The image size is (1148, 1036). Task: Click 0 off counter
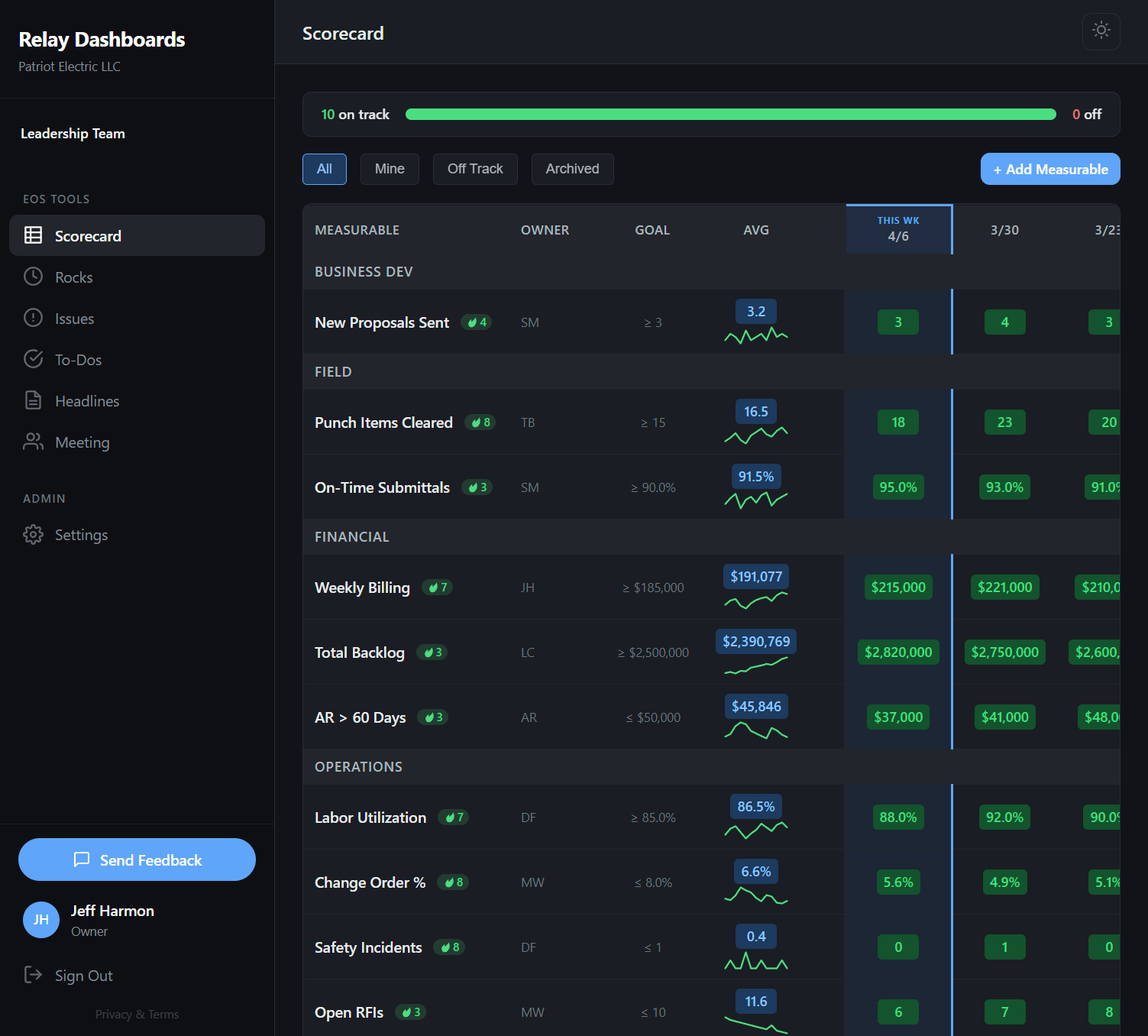[x=1087, y=114]
